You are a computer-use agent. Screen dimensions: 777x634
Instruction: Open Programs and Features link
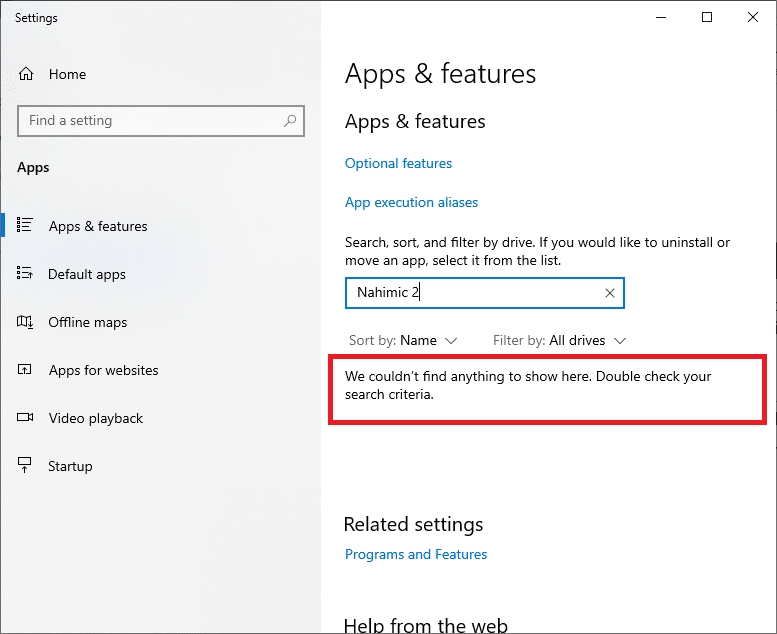pyautogui.click(x=416, y=554)
